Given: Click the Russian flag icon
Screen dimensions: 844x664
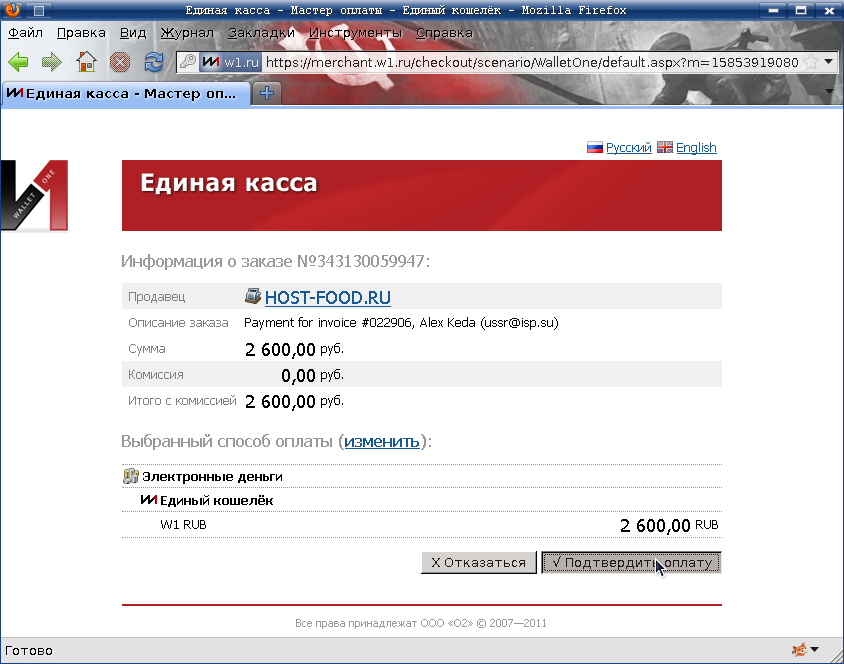Looking at the screenshot, I should [595, 147].
